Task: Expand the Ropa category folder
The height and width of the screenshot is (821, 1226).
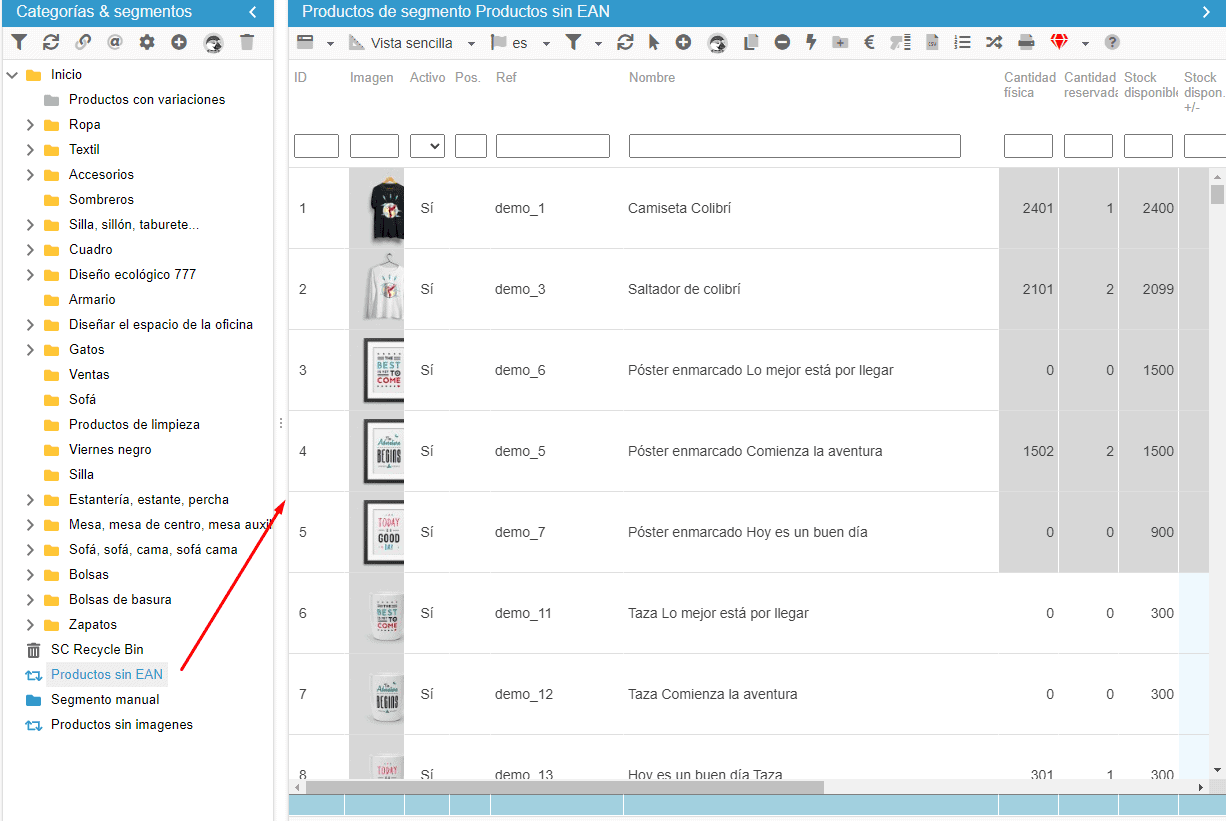Action: point(30,125)
